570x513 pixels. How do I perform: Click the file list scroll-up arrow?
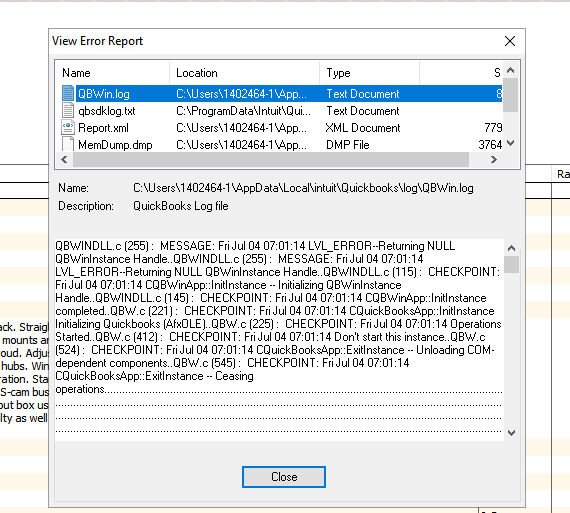coord(511,70)
